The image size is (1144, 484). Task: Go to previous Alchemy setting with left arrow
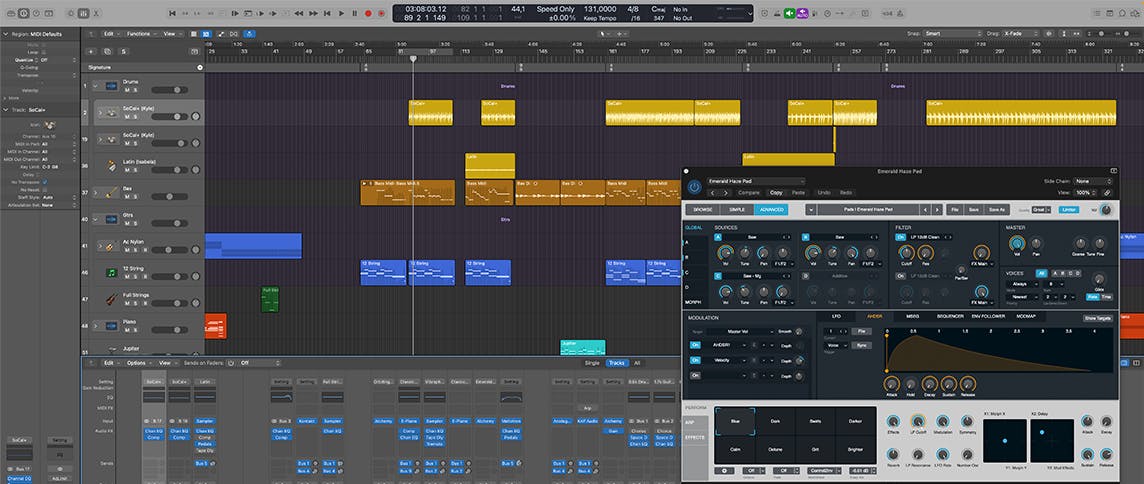click(x=713, y=193)
